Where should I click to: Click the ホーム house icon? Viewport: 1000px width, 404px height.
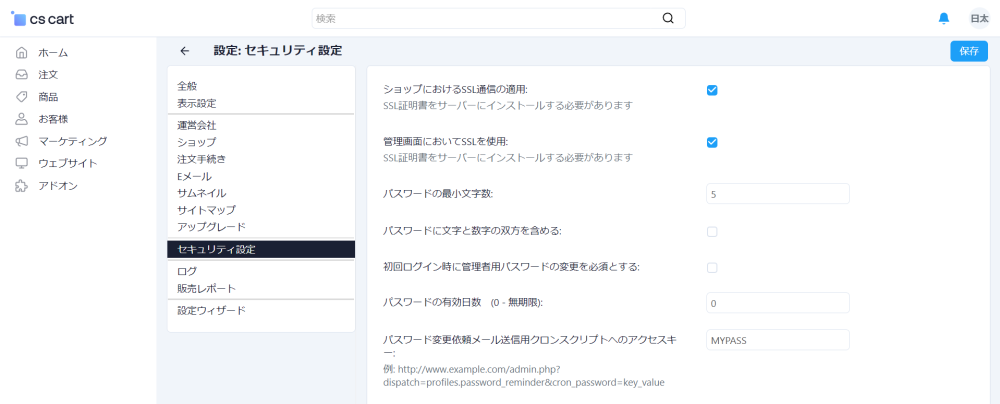22,52
